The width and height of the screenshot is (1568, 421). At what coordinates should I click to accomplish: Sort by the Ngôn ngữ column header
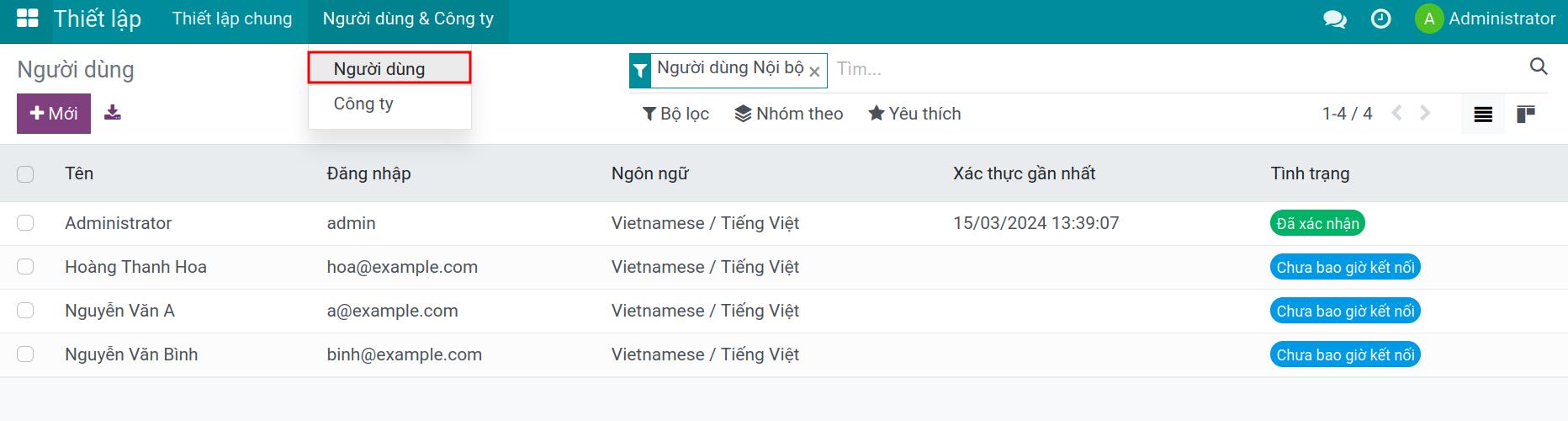[x=649, y=173]
